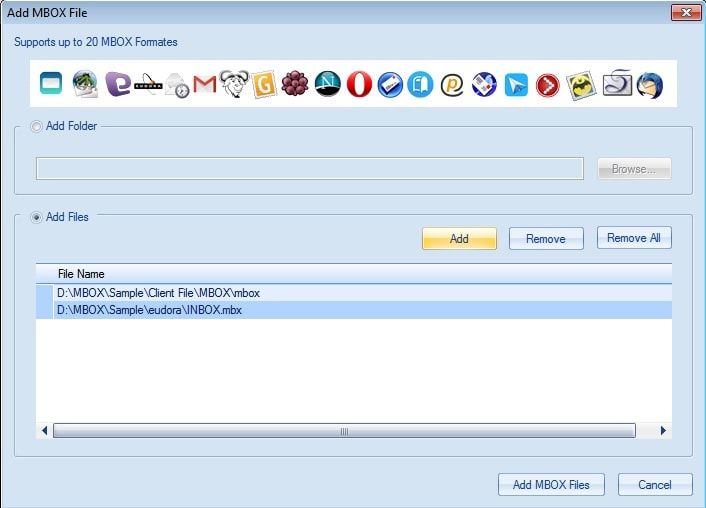This screenshot has width=706, height=508.
Task: Click the disabled Browse... button
Action: click(x=634, y=169)
